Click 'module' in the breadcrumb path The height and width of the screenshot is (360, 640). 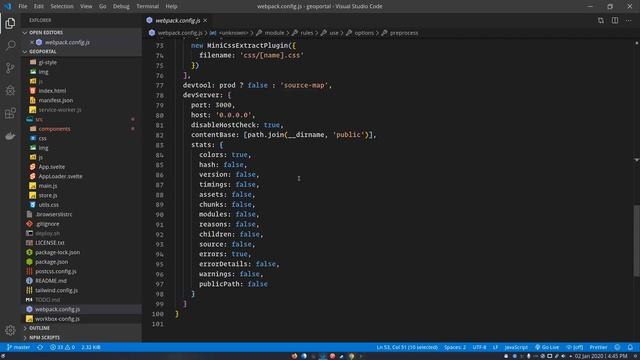coord(274,33)
